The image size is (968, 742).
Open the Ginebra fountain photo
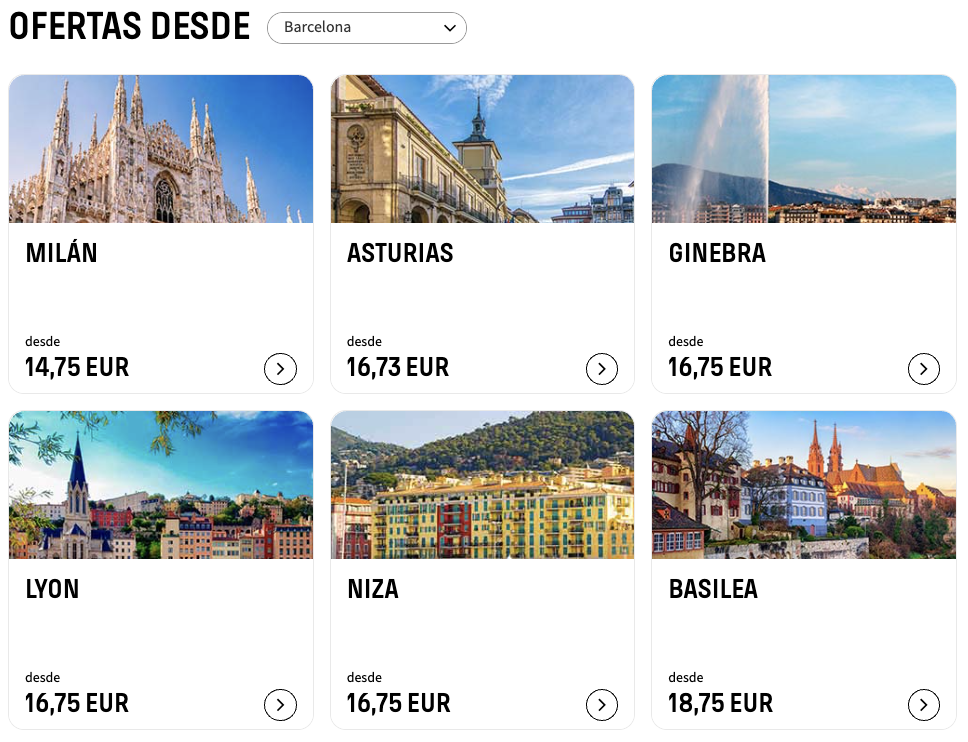point(804,149)
